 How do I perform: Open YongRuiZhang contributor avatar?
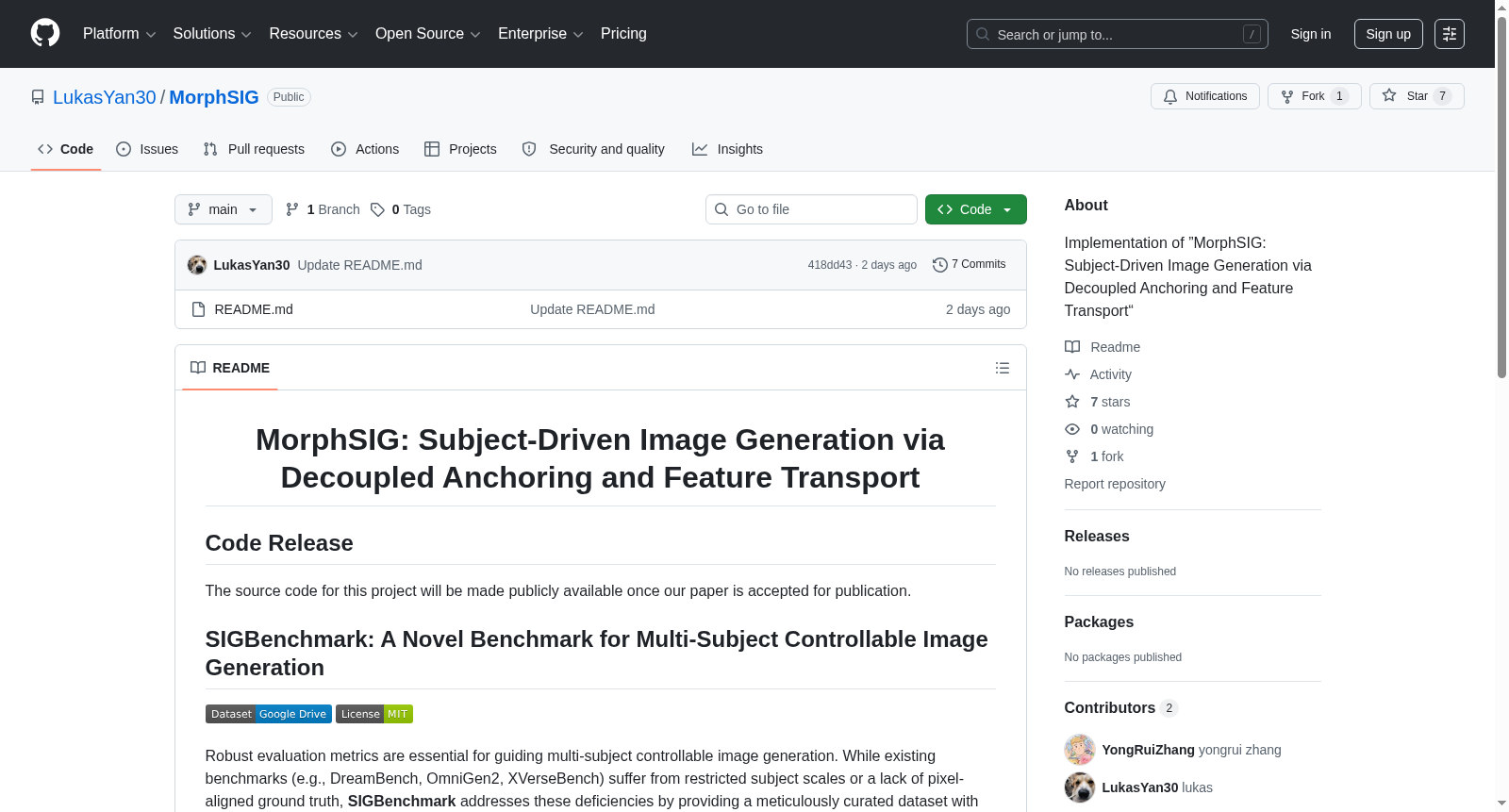(1080, 750)
